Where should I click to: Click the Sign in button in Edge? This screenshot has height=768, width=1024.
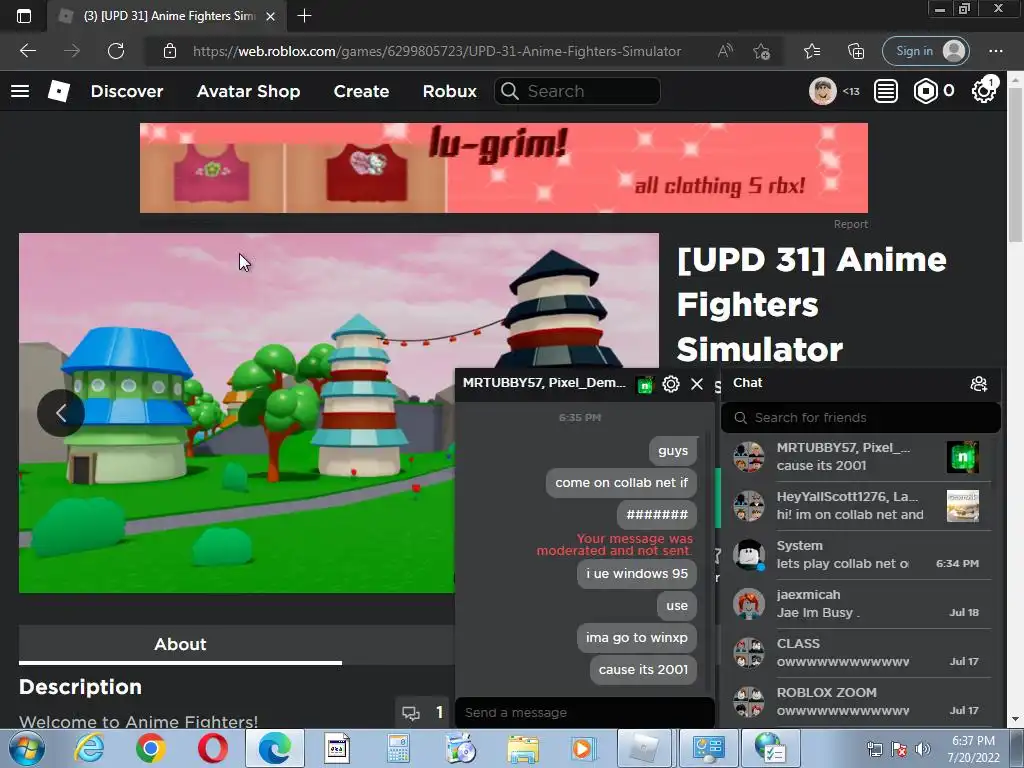[925, 51]
